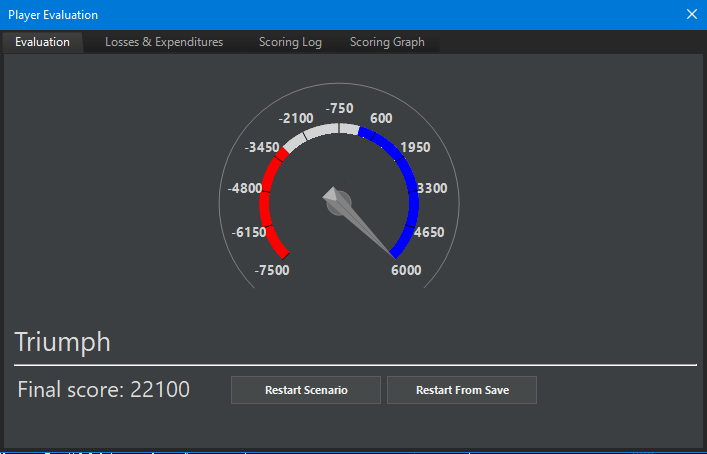This screenshot has width=707, height=454.
Task: Switch to the Evaluation tab
Action: [x=42, y=42]
